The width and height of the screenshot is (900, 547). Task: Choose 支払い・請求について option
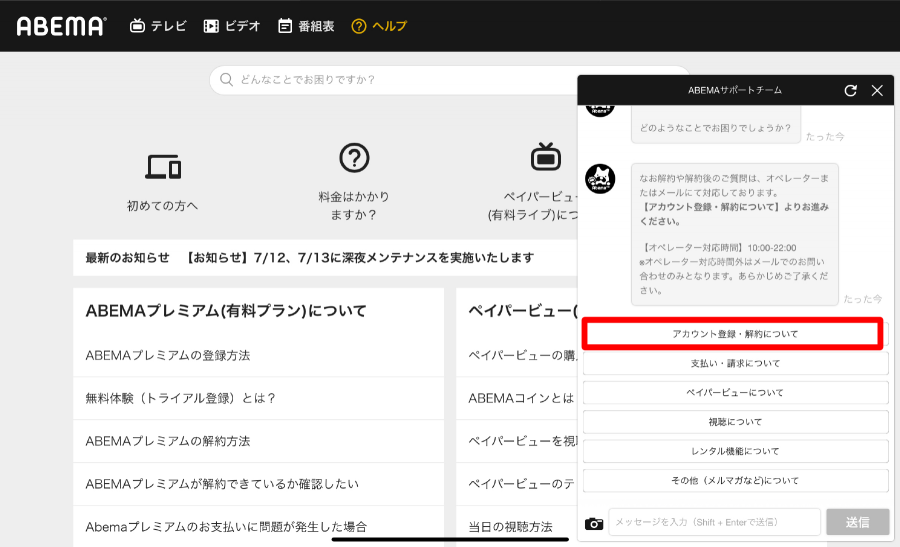tap(735, 363)
